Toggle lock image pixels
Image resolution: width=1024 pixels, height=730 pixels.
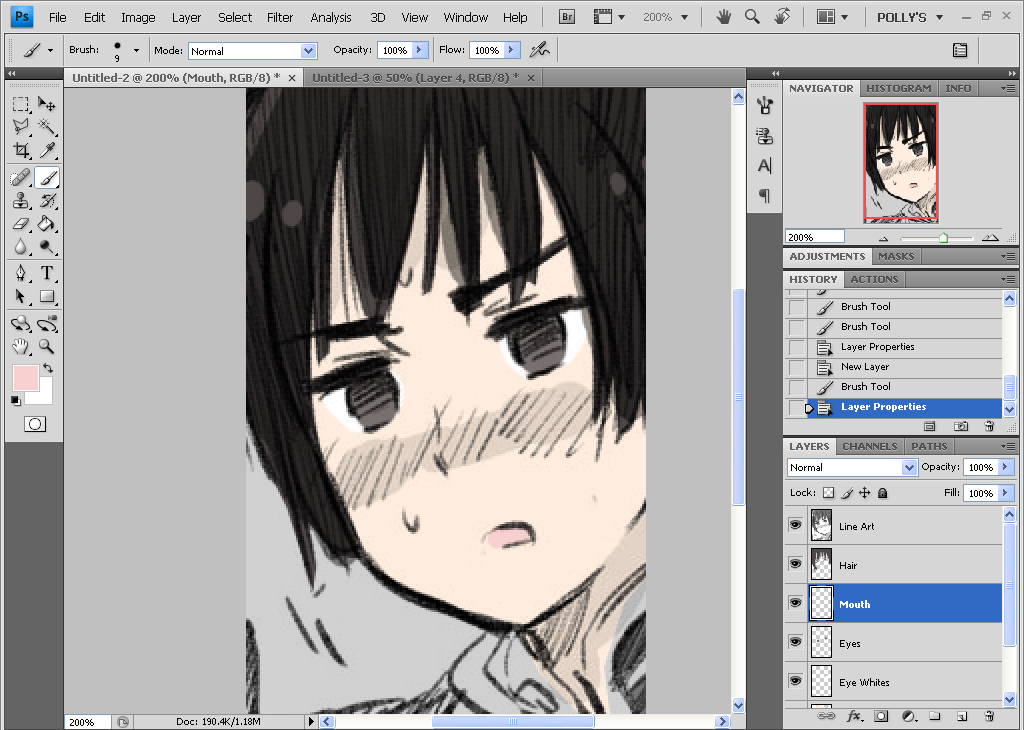[847, 493]
